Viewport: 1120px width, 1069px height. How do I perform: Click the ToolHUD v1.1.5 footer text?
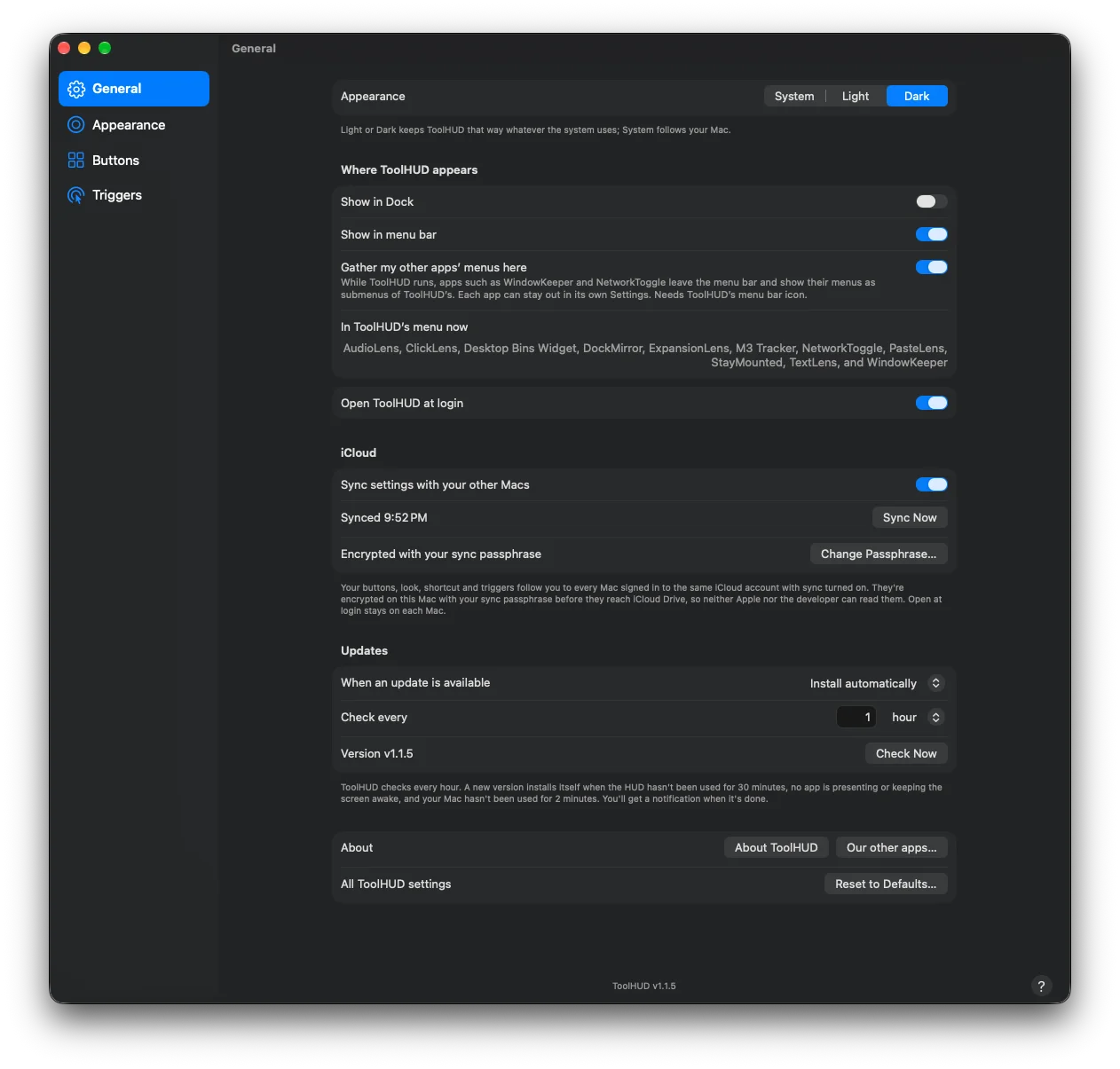(644, 986)
